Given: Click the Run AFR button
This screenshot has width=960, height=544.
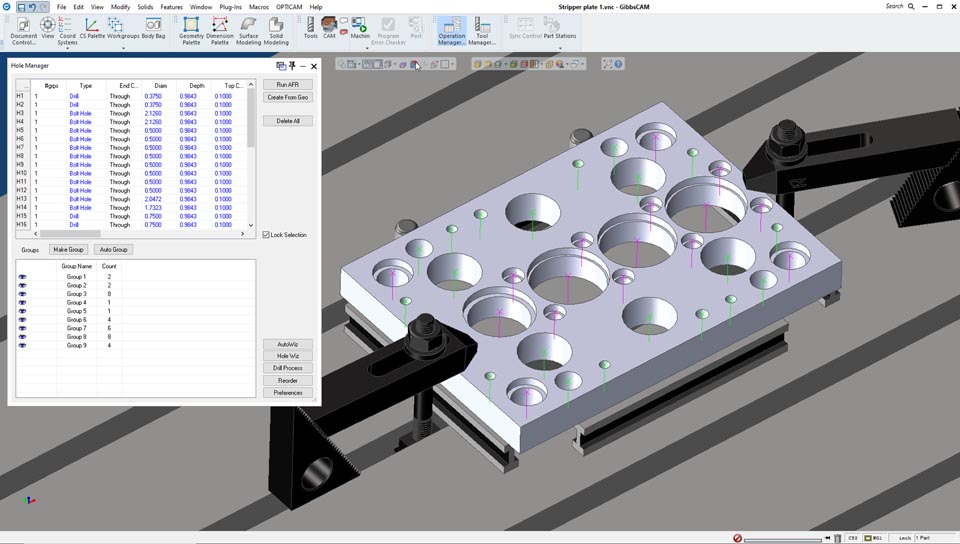Looking at the screenshot, I should [288, 85].
